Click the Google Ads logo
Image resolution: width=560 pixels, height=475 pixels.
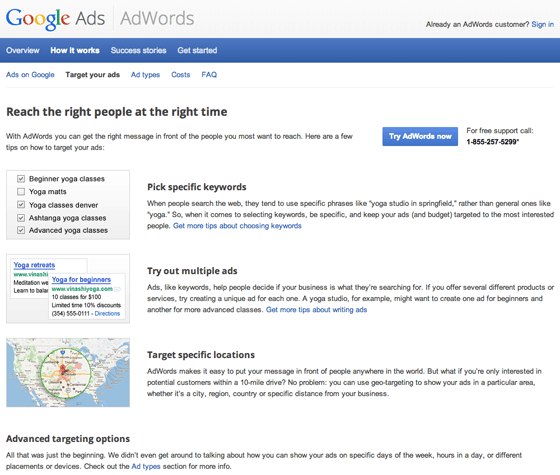55,19
